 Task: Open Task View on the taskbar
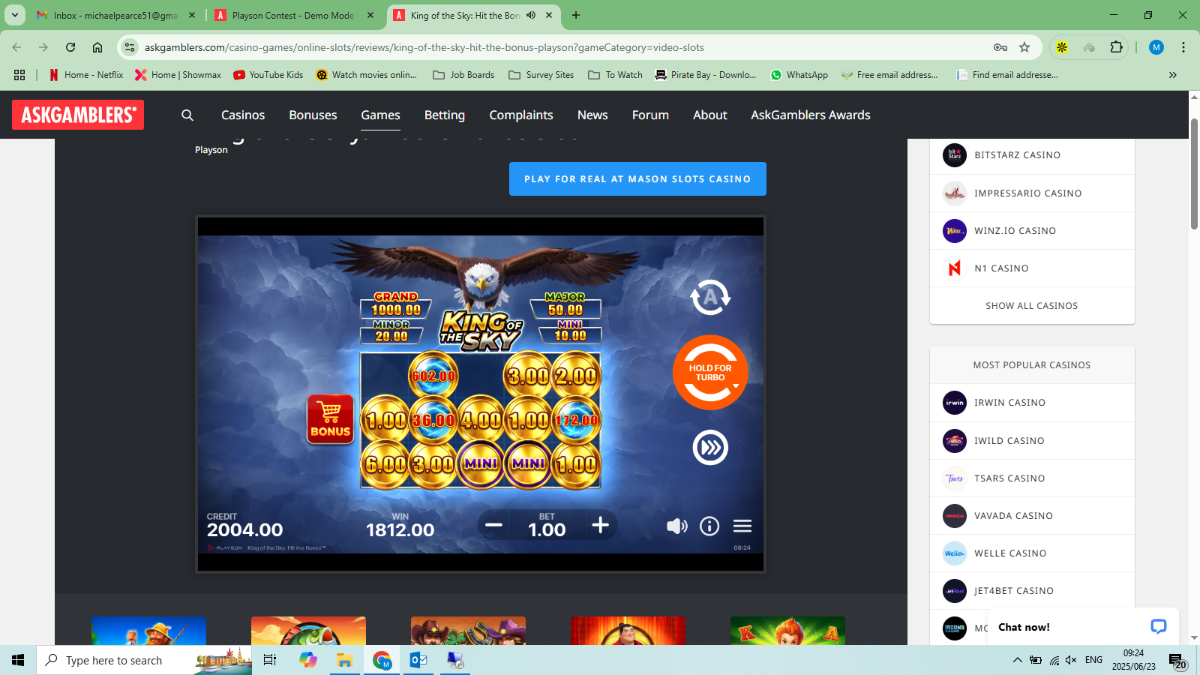coord(269,660)
